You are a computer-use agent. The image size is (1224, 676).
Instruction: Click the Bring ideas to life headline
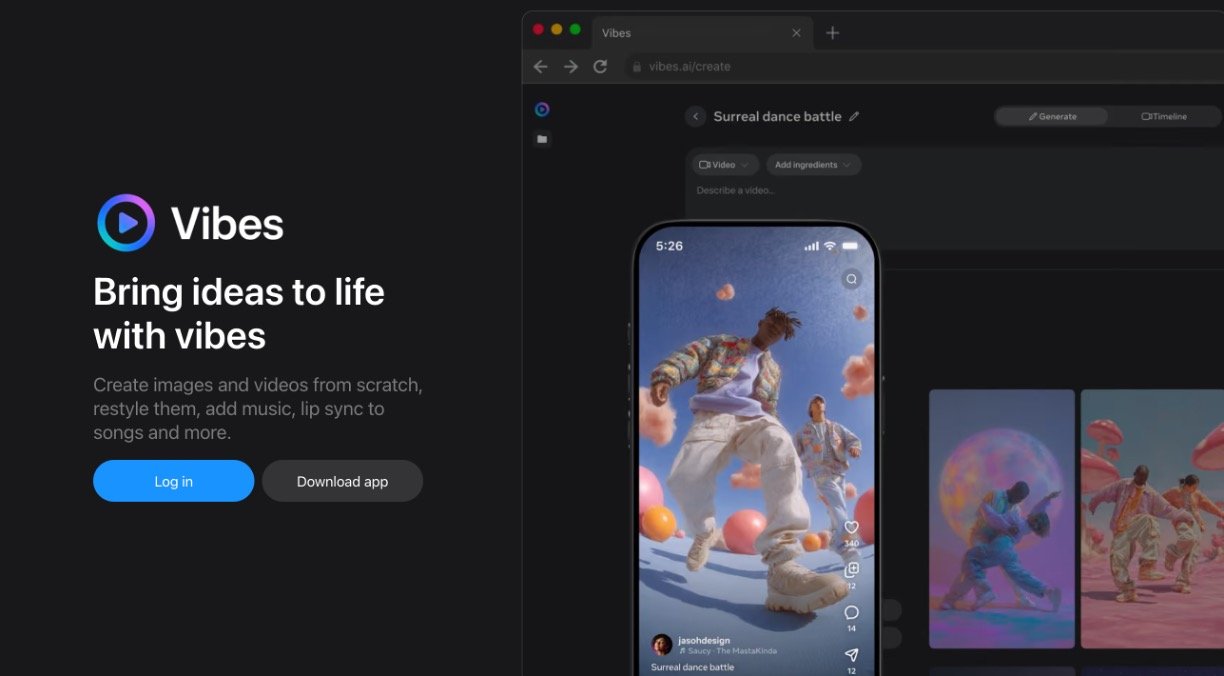pyautogui.click(x=239, y=314)
